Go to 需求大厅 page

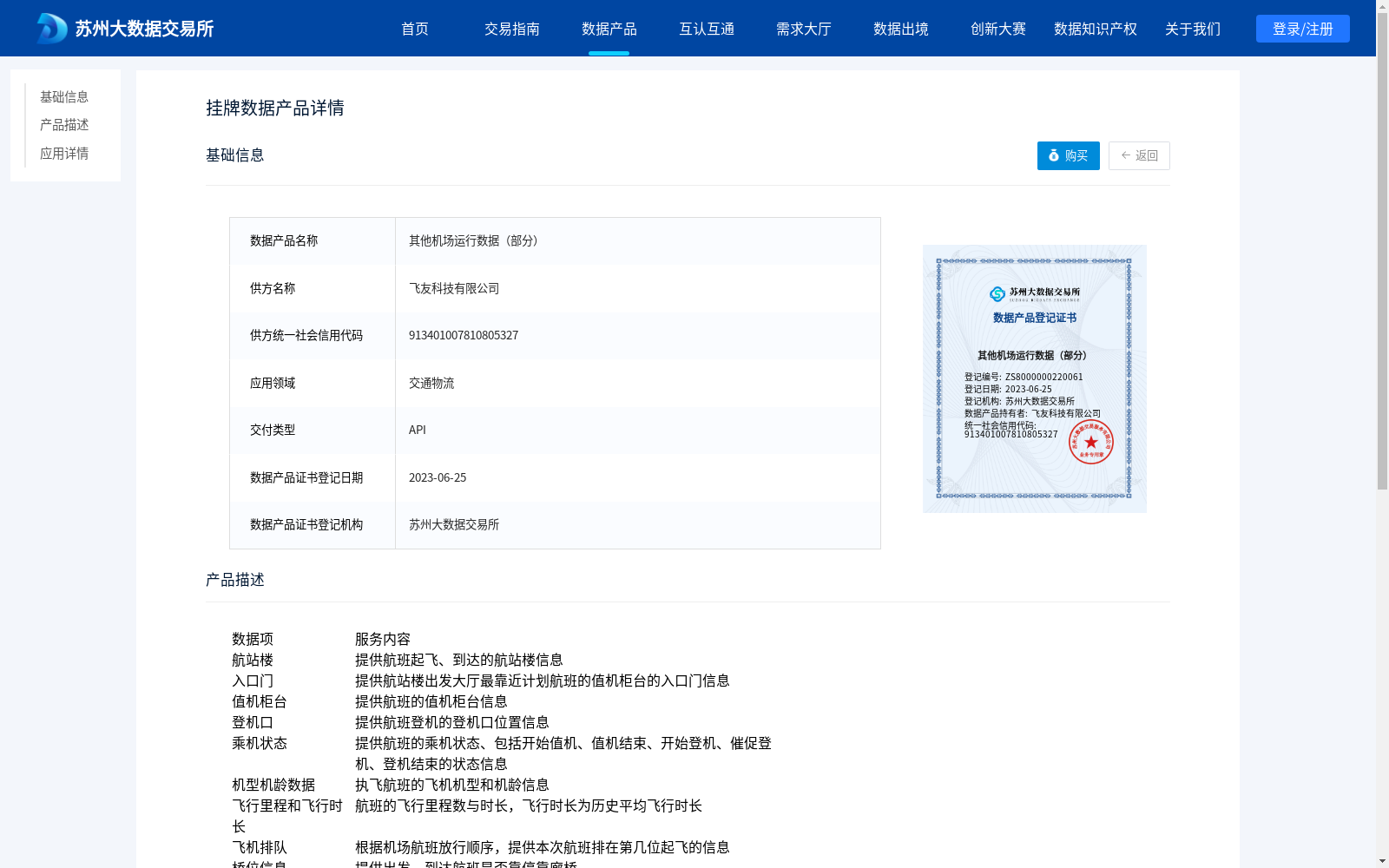pos(804,29)
